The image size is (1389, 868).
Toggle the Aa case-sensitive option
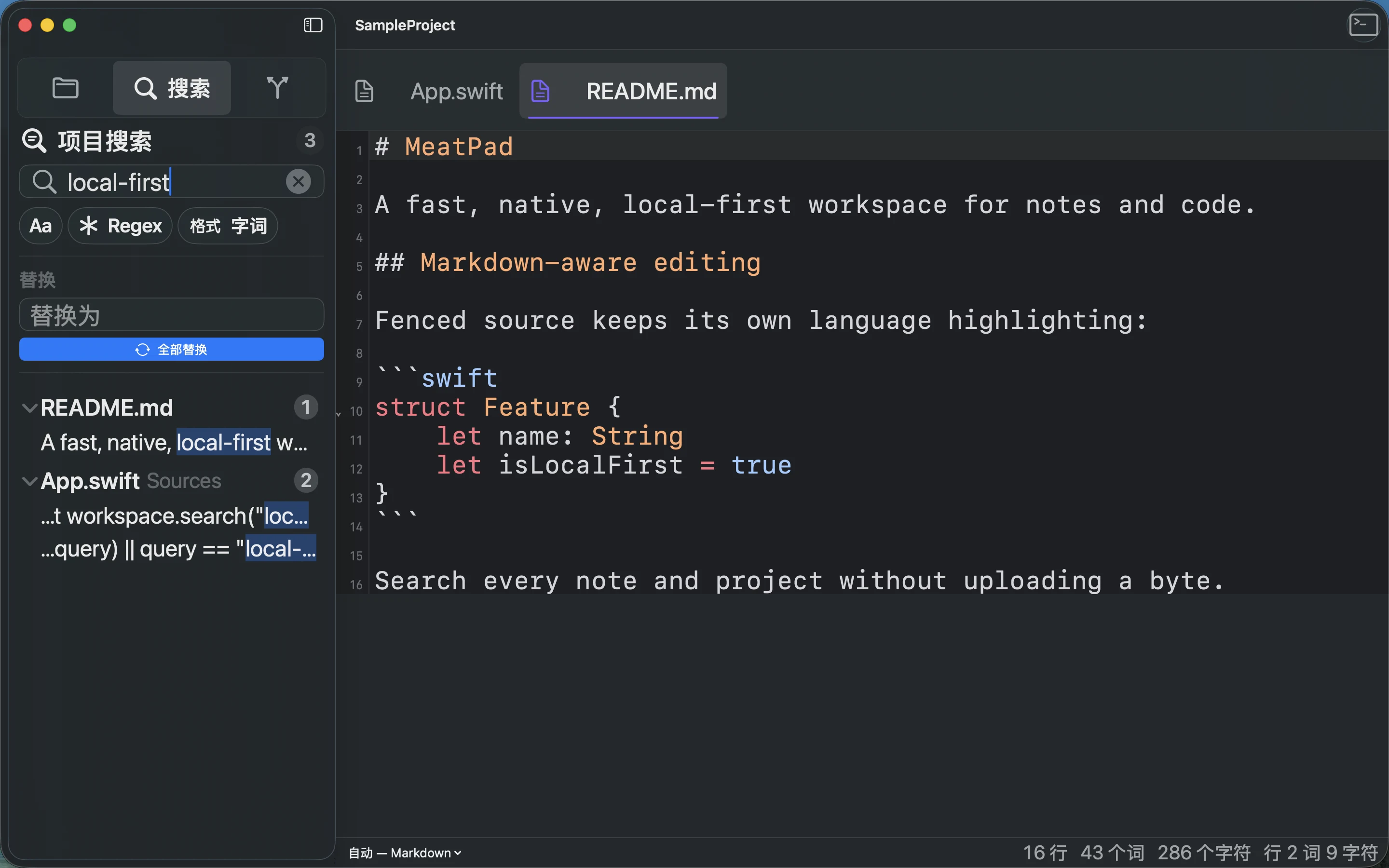pyautogui.click(x=41, y=226)
